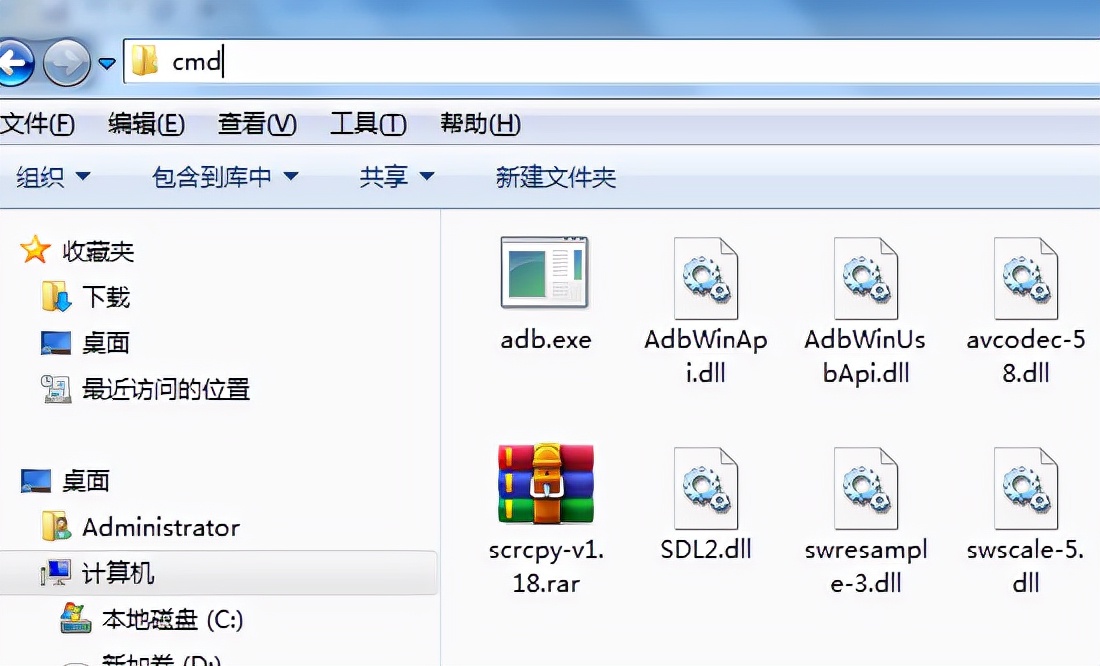The height and width of the screenshot is (666, 1100).
Task: Select the SDL2.dll file icon
Action: 706,488
